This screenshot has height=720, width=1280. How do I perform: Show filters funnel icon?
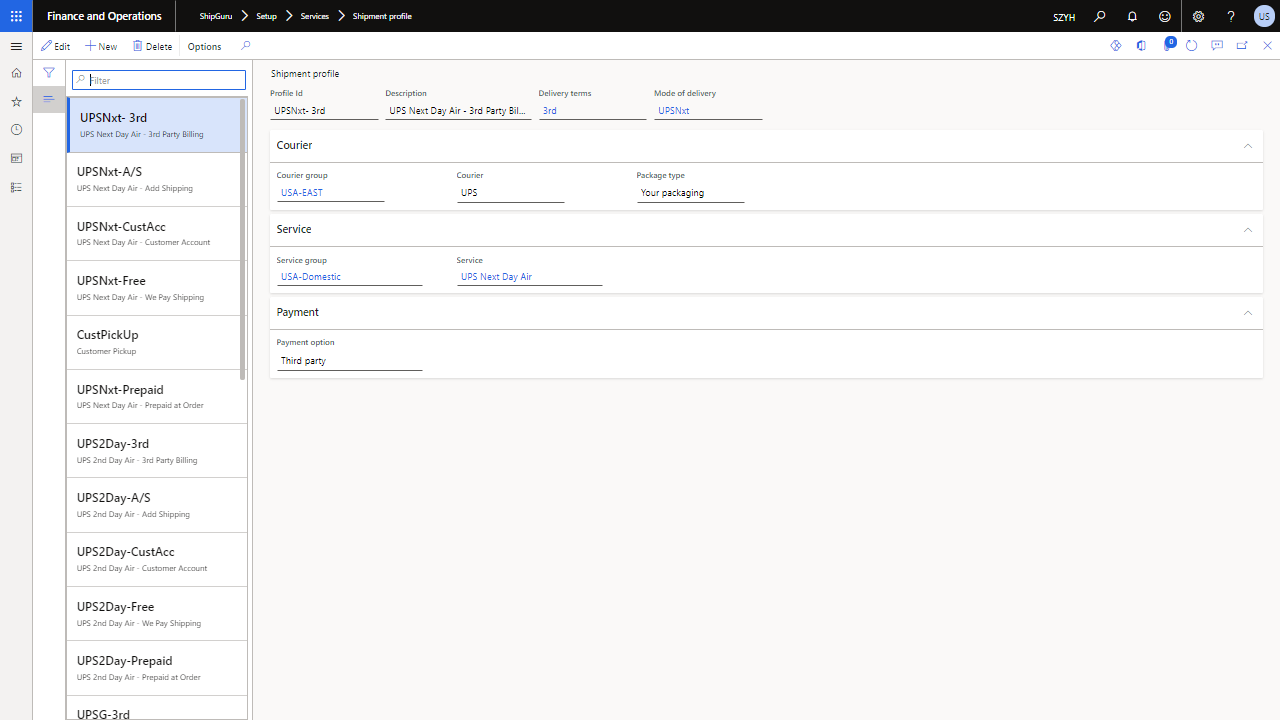[48, 73]
